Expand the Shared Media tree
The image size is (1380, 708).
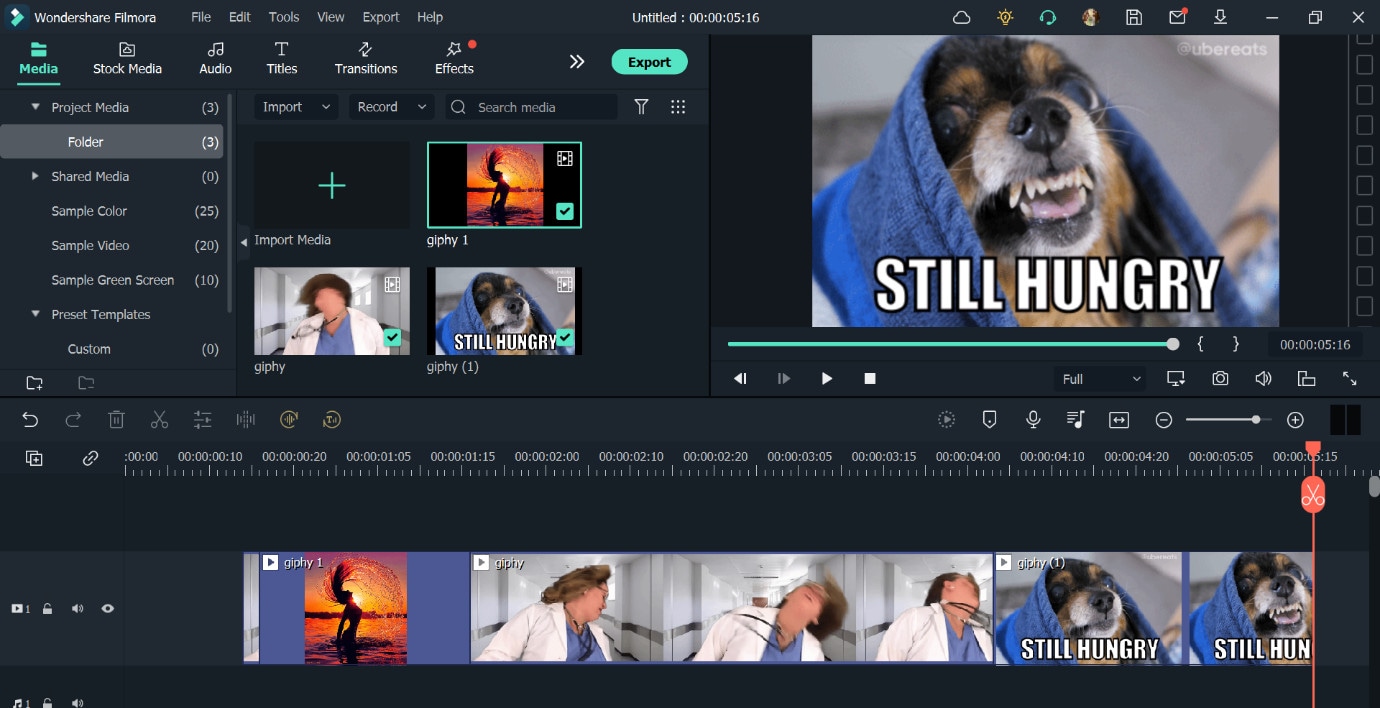(36, 176)
